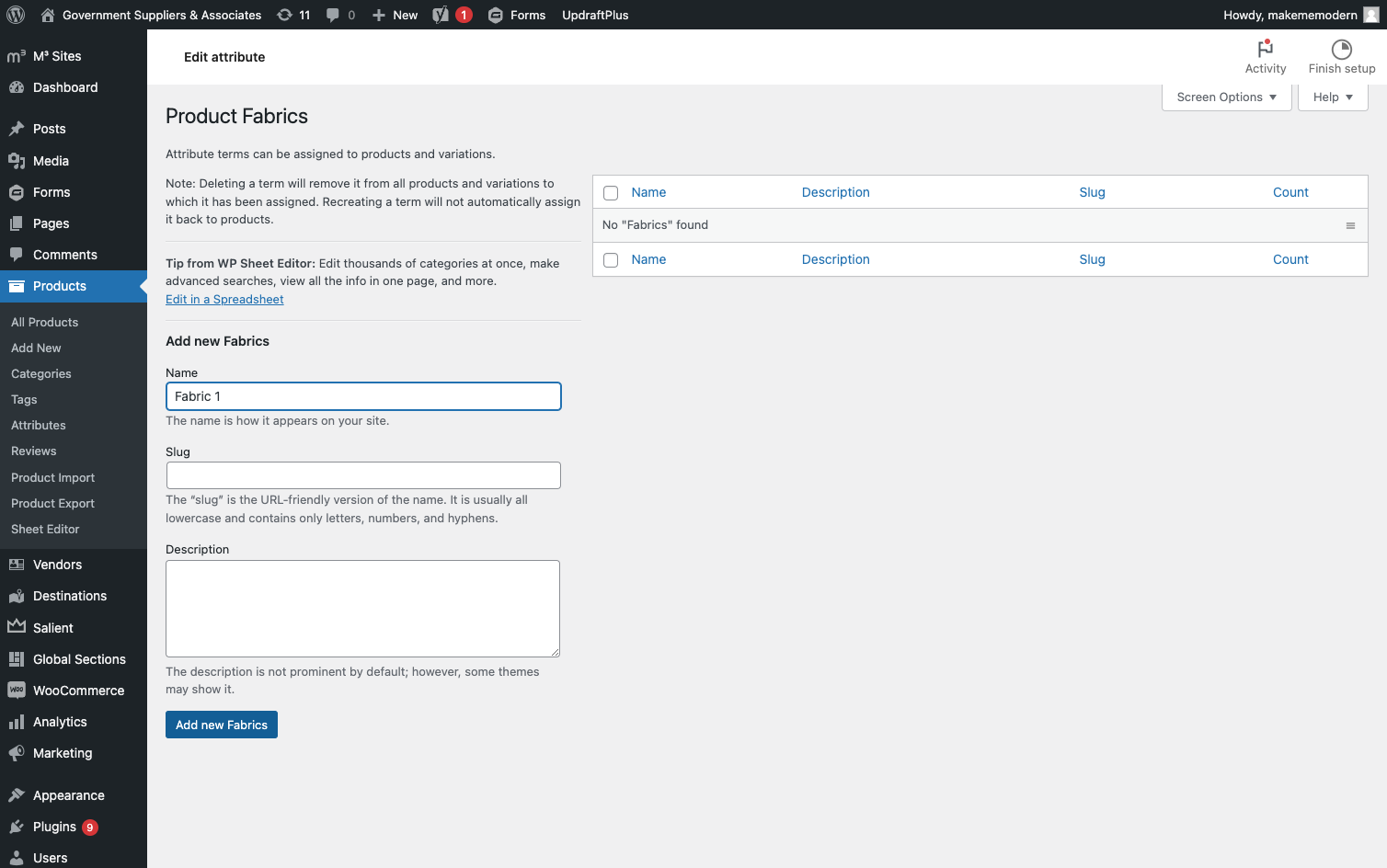Click the Add new Fabrics button
The image size is (1387, 868).
point(222,725)
